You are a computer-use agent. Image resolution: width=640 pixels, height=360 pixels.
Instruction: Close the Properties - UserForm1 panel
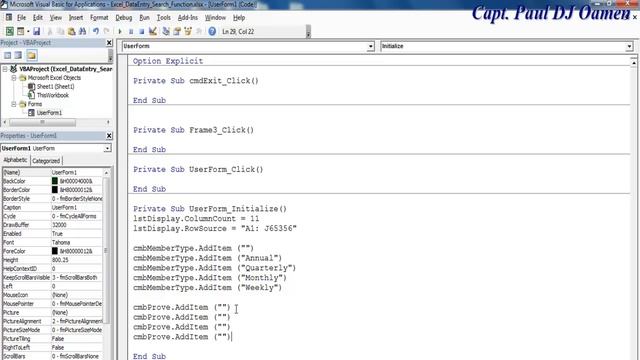tap(109, 136)
